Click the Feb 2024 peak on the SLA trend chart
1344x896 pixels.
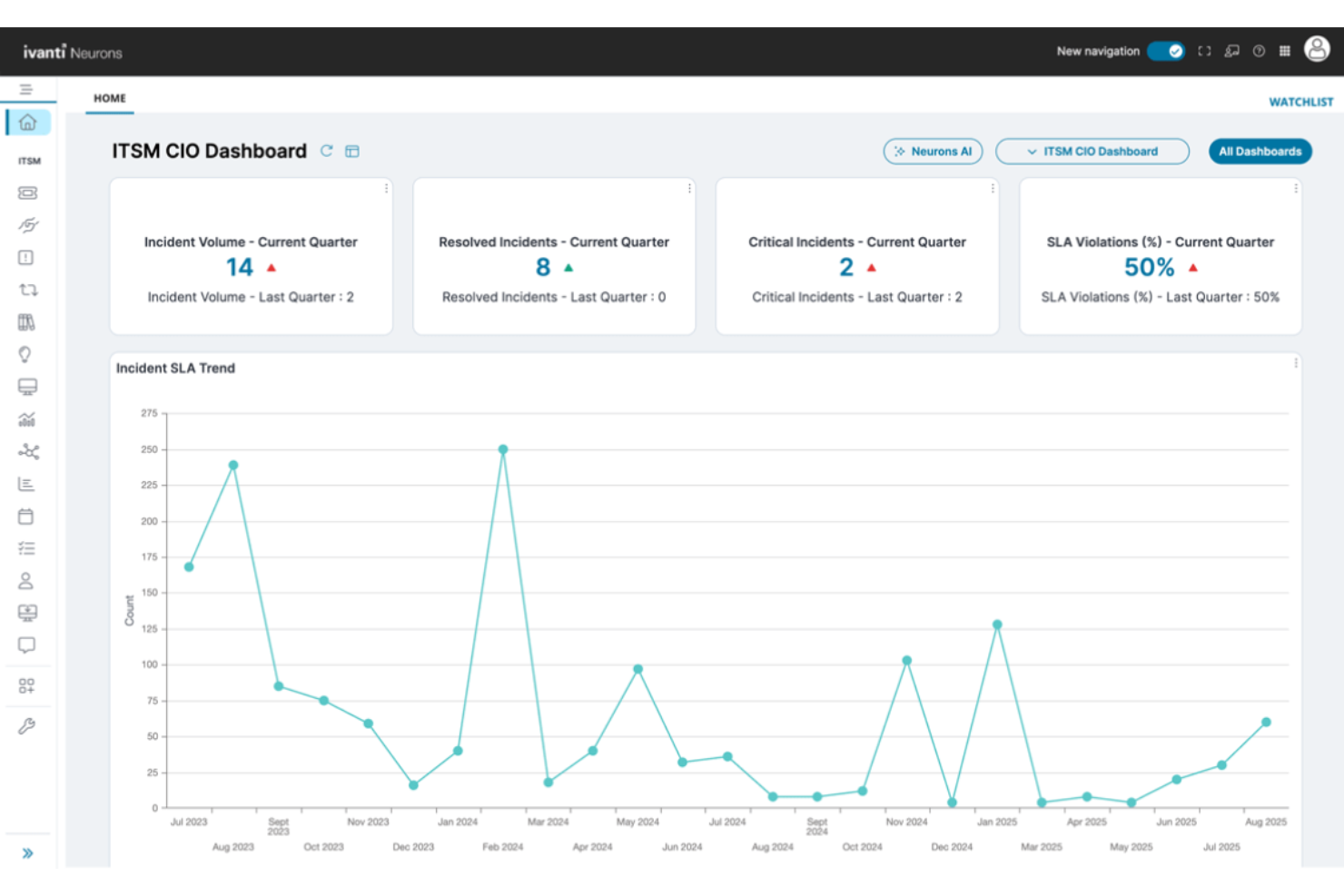(x=502, y=448)
